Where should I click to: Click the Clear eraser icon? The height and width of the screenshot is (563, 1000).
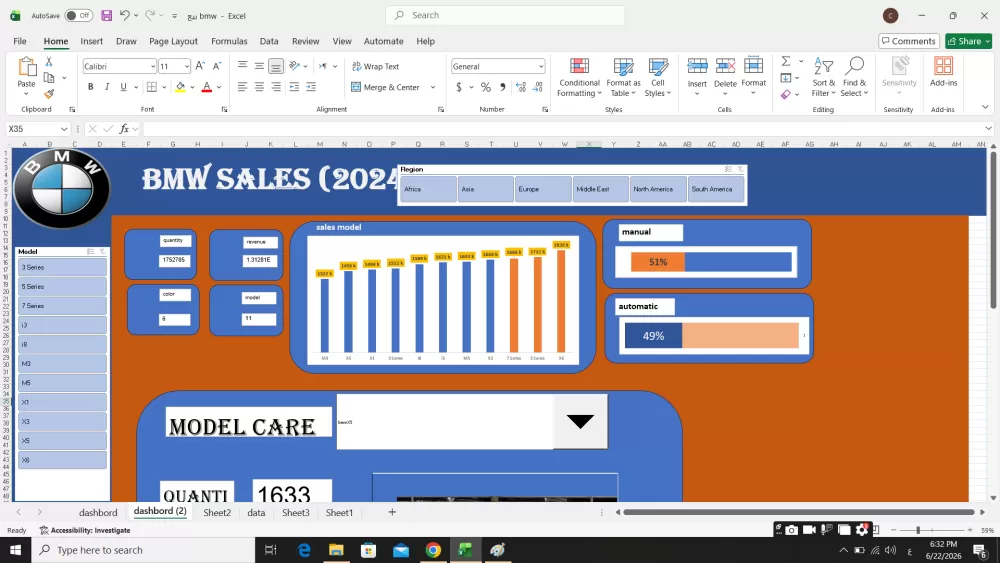786,94
